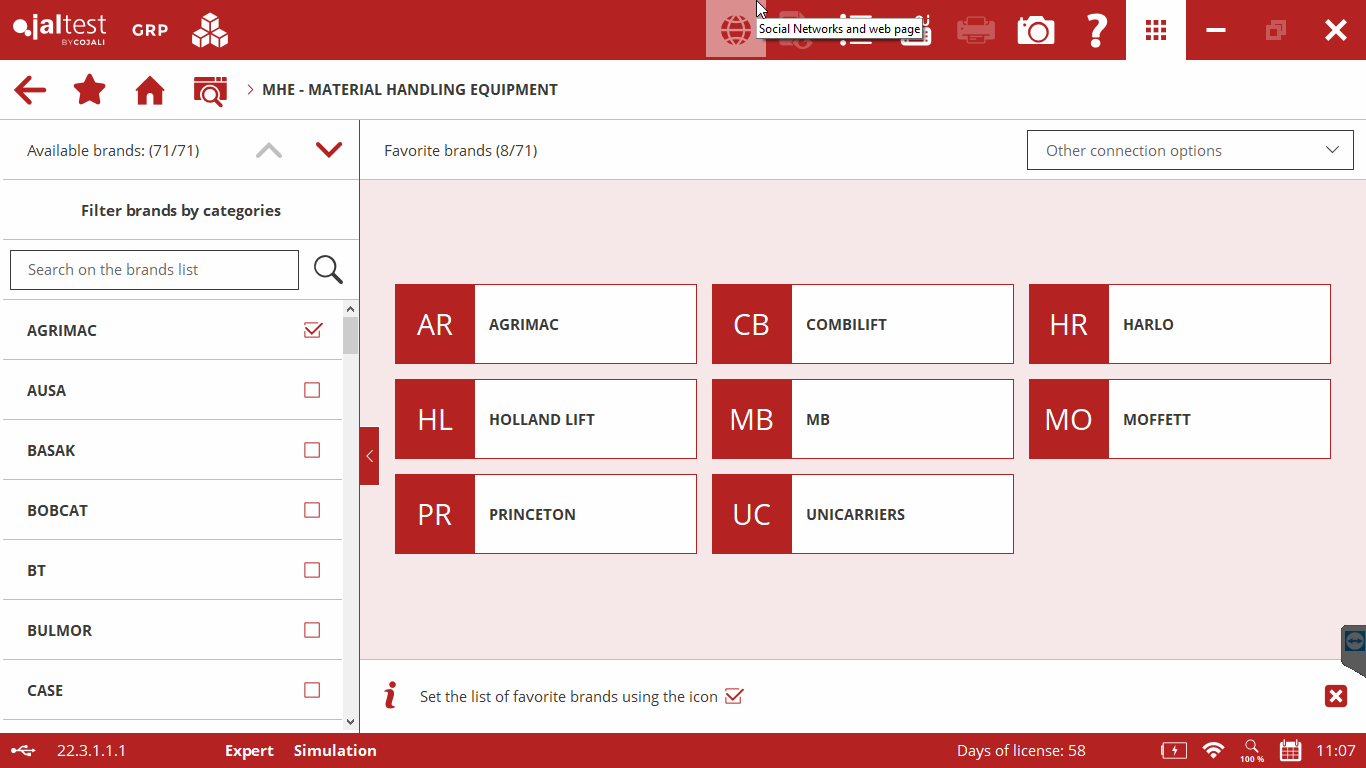Screen dimensions: 1366x768
Task: Click the Wi-Fi status icon
Action: [1214, 750]
